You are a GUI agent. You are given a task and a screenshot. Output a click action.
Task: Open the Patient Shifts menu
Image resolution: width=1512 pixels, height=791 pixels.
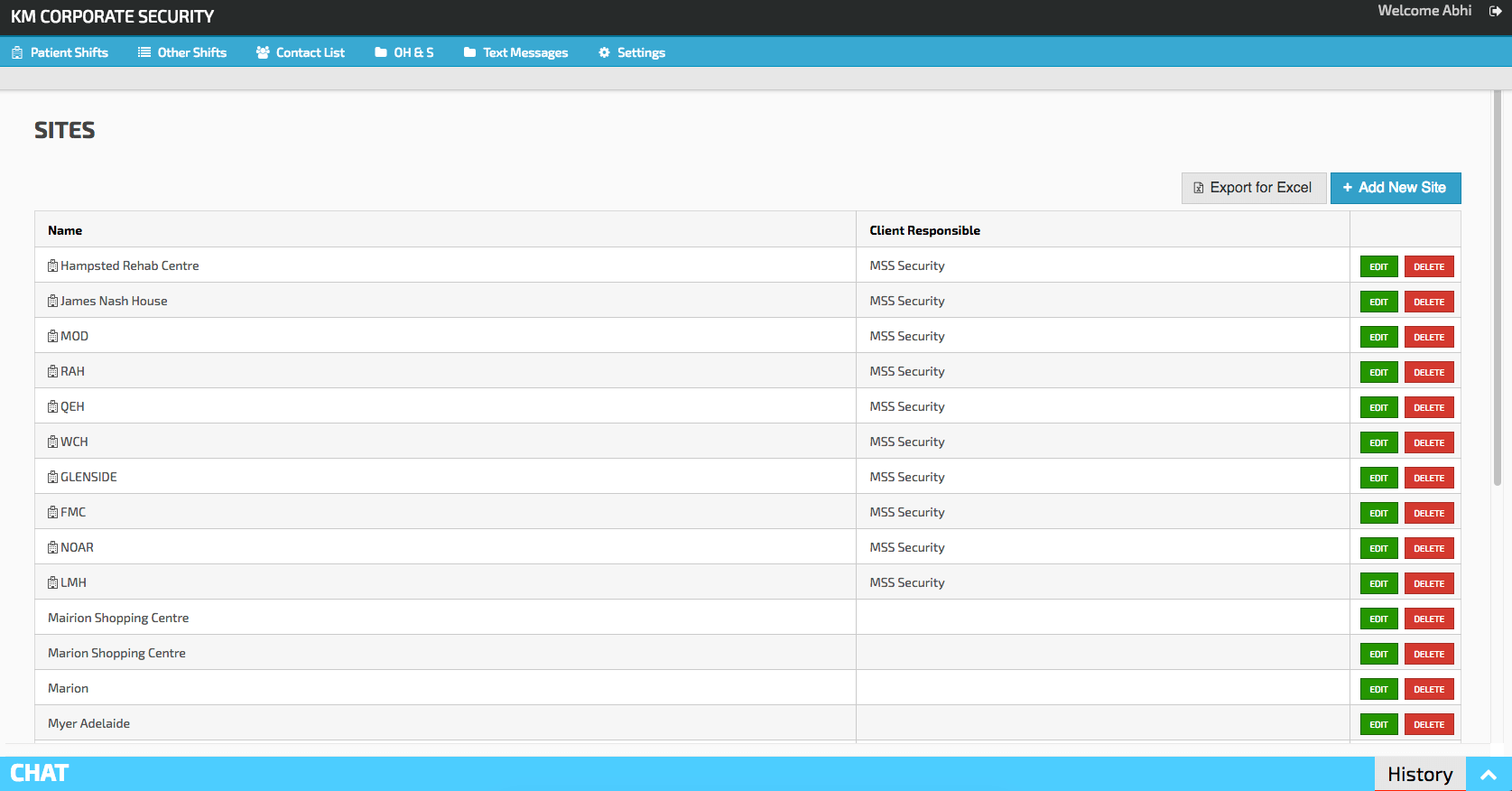click(x=60, y=52)
